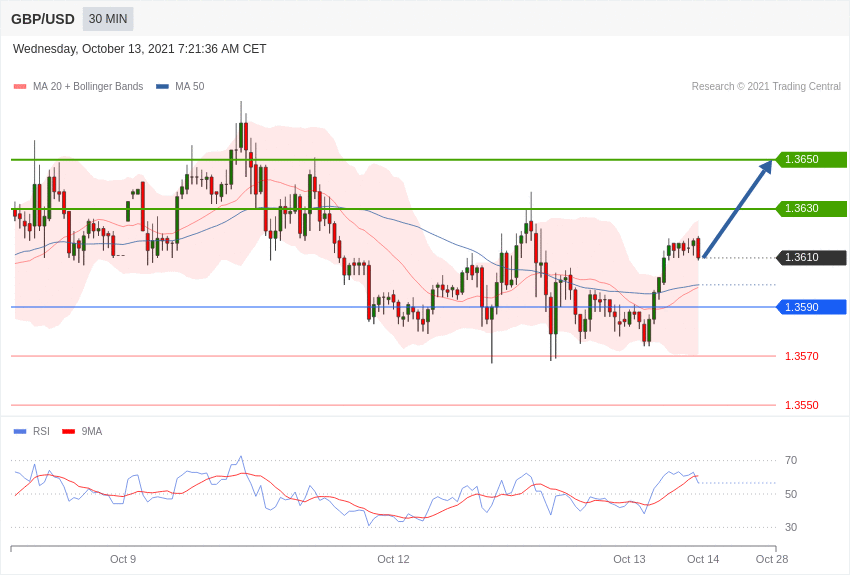Click the red 9MA legend swatch

click(69, 432)
